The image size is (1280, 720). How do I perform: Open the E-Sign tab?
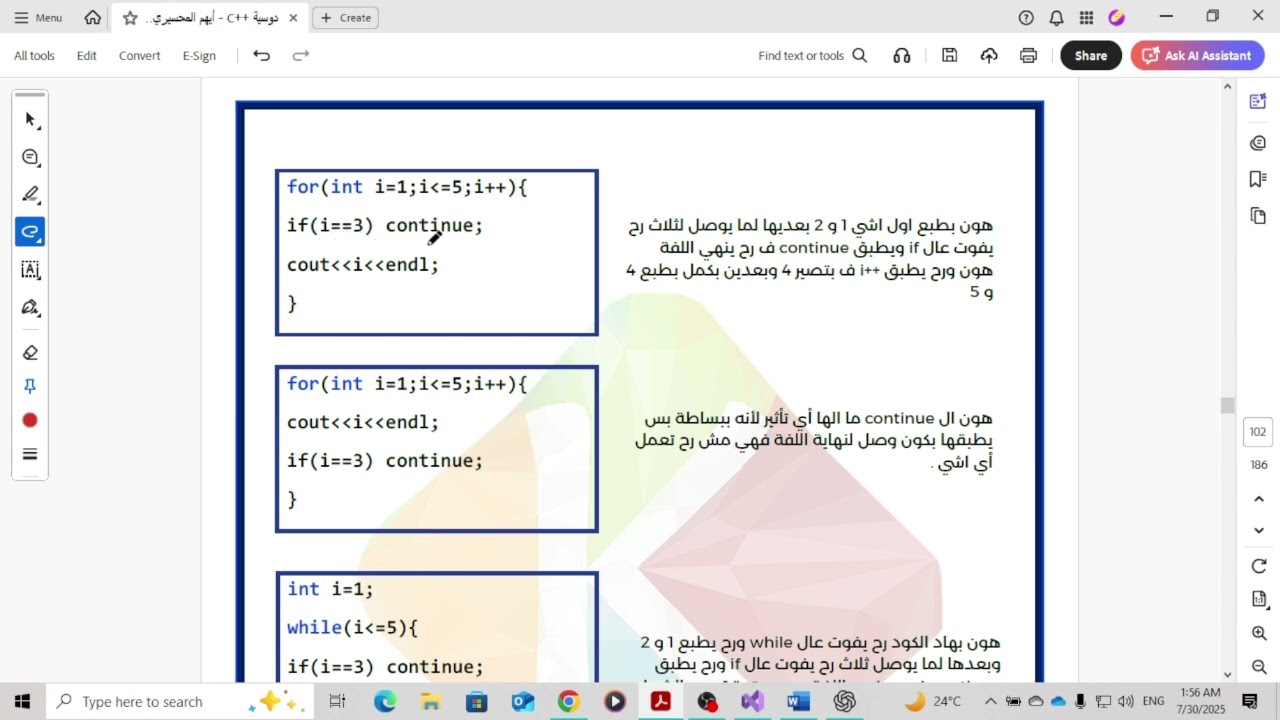tap(199, 56)
